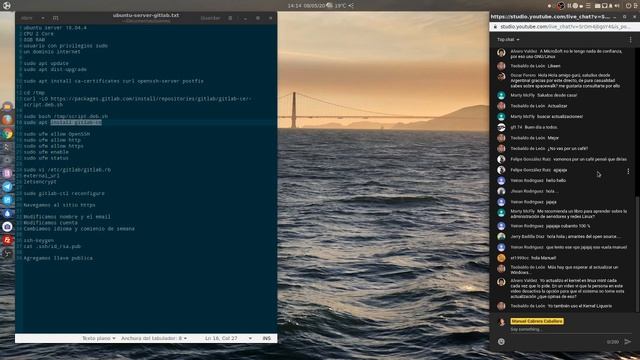The image size is (640, 360).
Task: Open the blue droplet dock icon
Action: pos(7,213)
